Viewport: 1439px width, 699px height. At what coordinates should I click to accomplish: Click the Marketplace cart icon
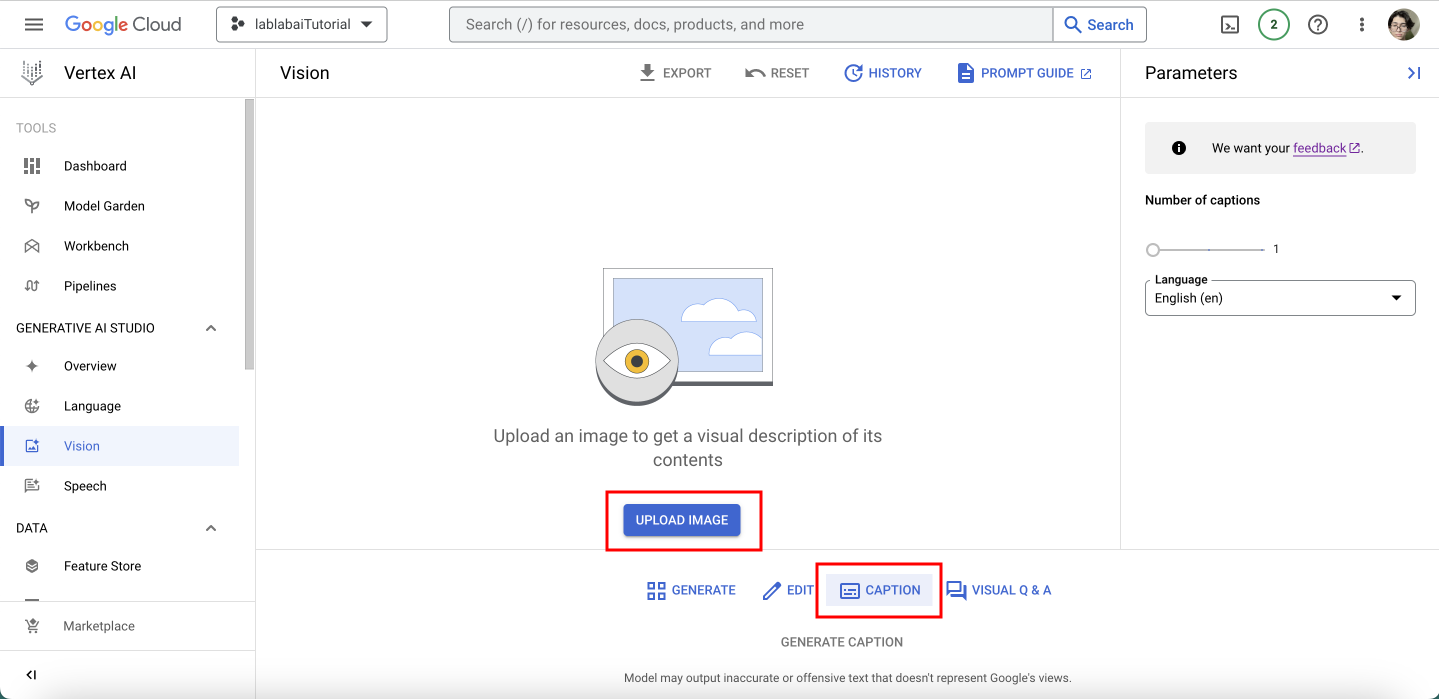(x=32, y=626)
